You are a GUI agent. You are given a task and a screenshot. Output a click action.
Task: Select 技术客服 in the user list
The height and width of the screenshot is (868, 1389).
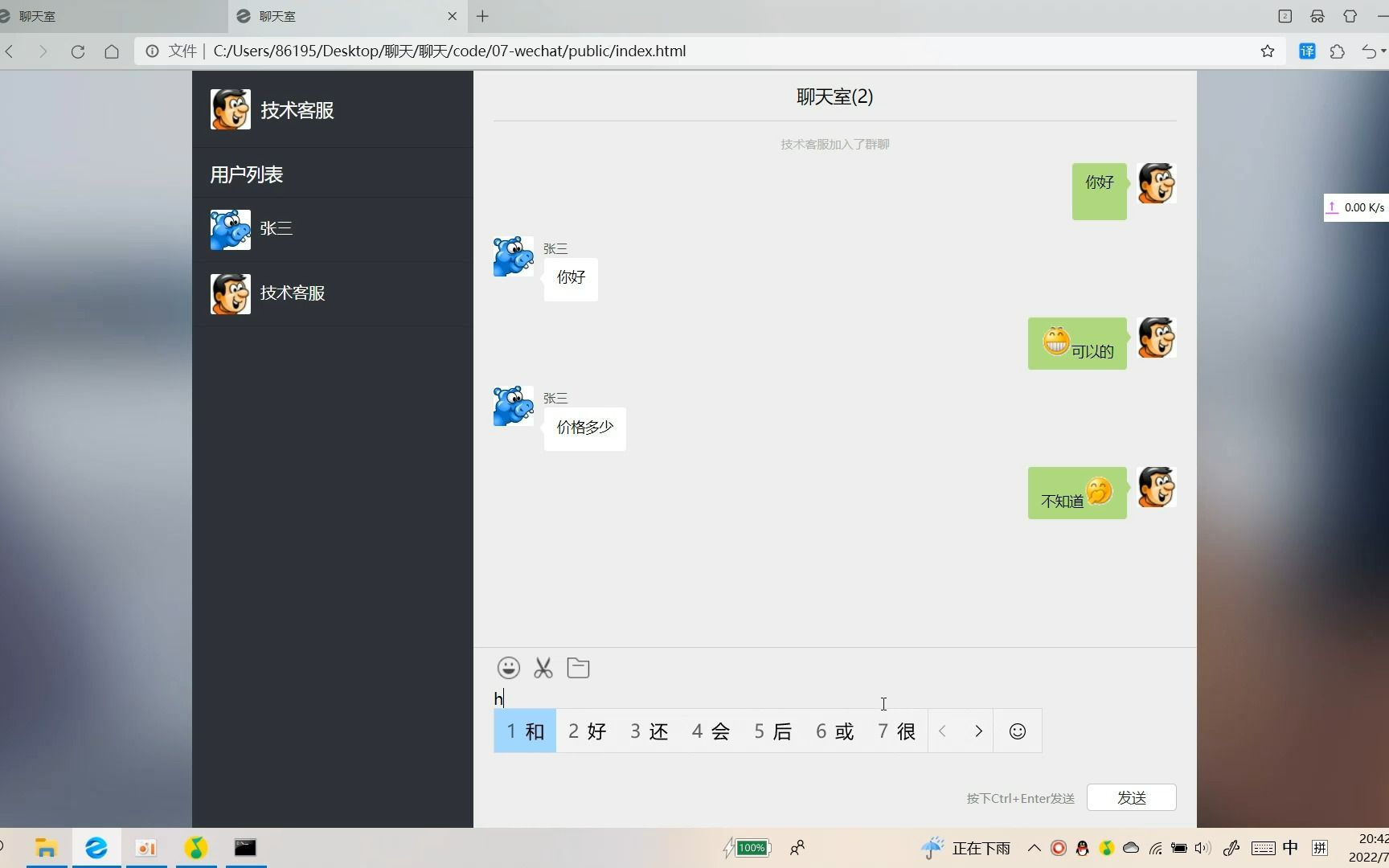333,293
